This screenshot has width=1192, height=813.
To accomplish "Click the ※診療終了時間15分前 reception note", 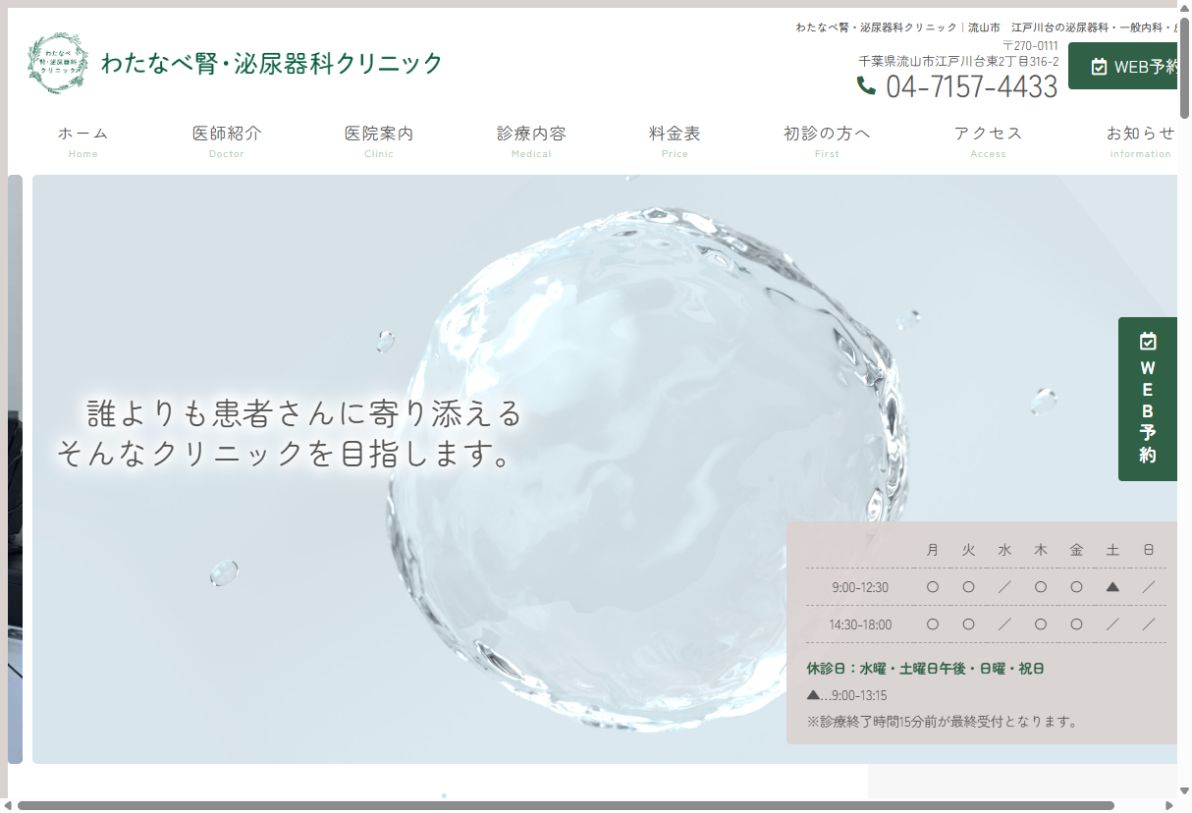I will pos(943,721).
